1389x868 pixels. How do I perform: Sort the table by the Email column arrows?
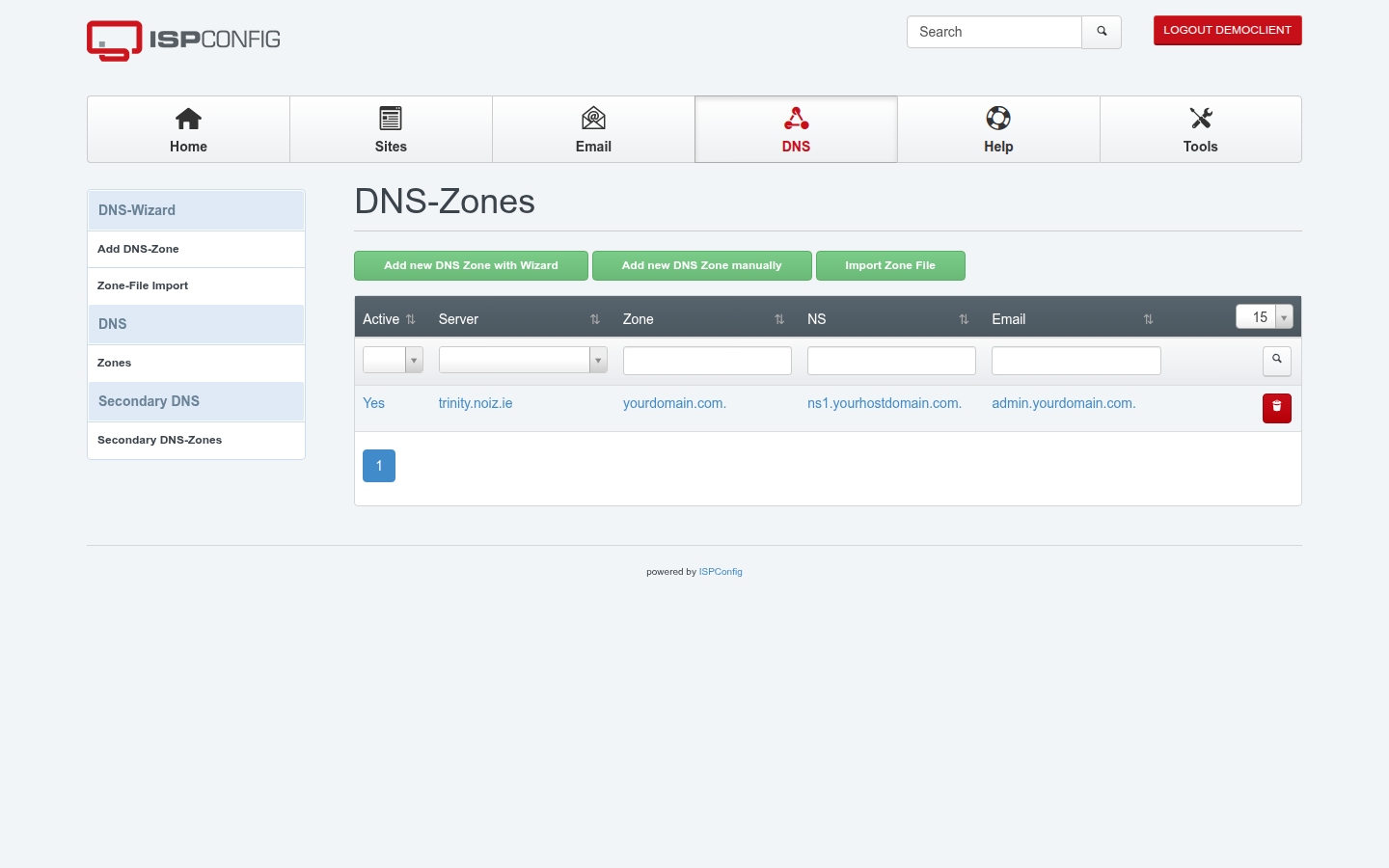point(1148,319)
